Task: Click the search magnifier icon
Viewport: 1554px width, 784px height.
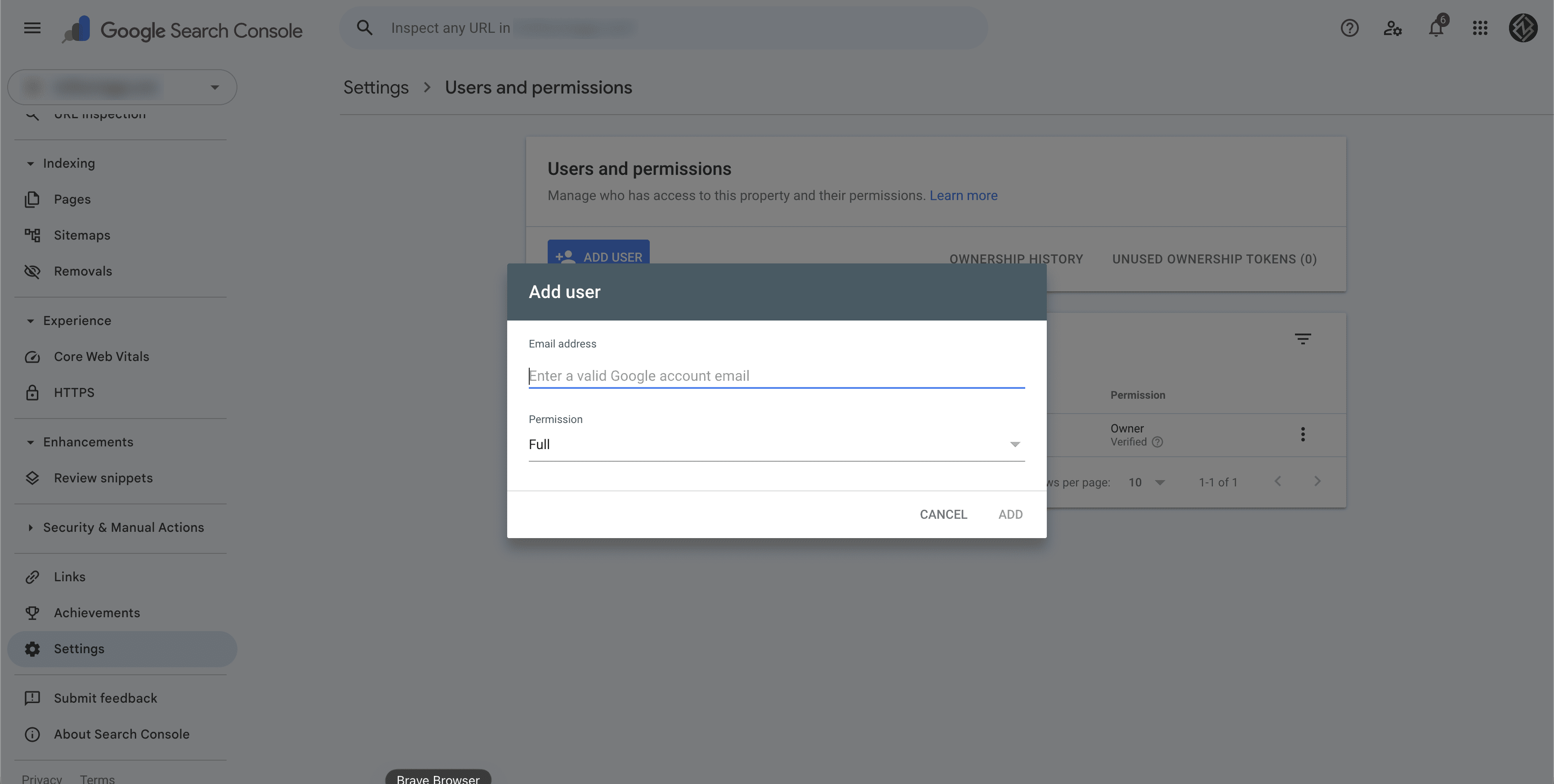Action: [x=364, y=27]
